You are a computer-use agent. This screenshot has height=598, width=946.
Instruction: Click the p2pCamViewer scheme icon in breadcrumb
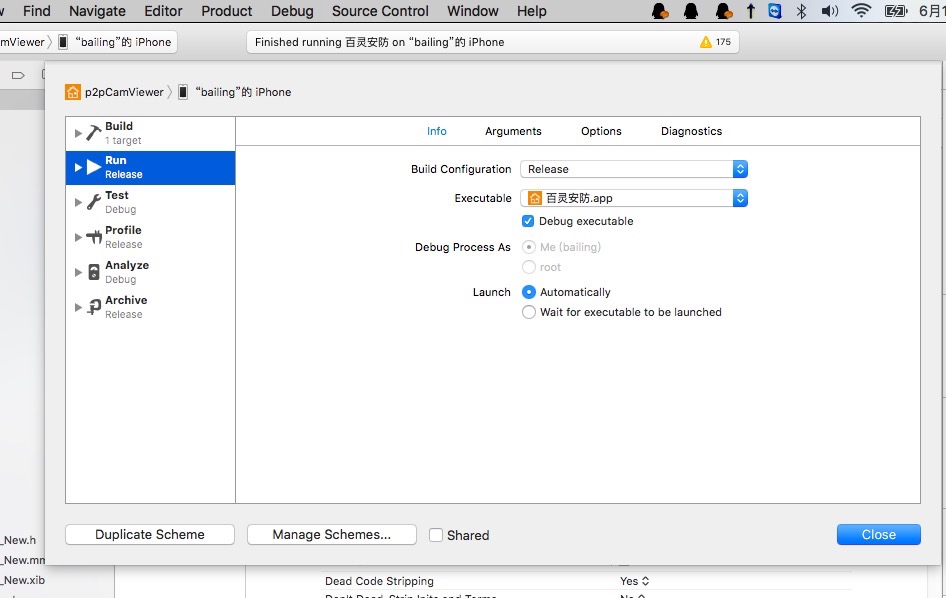click(72, 92)
